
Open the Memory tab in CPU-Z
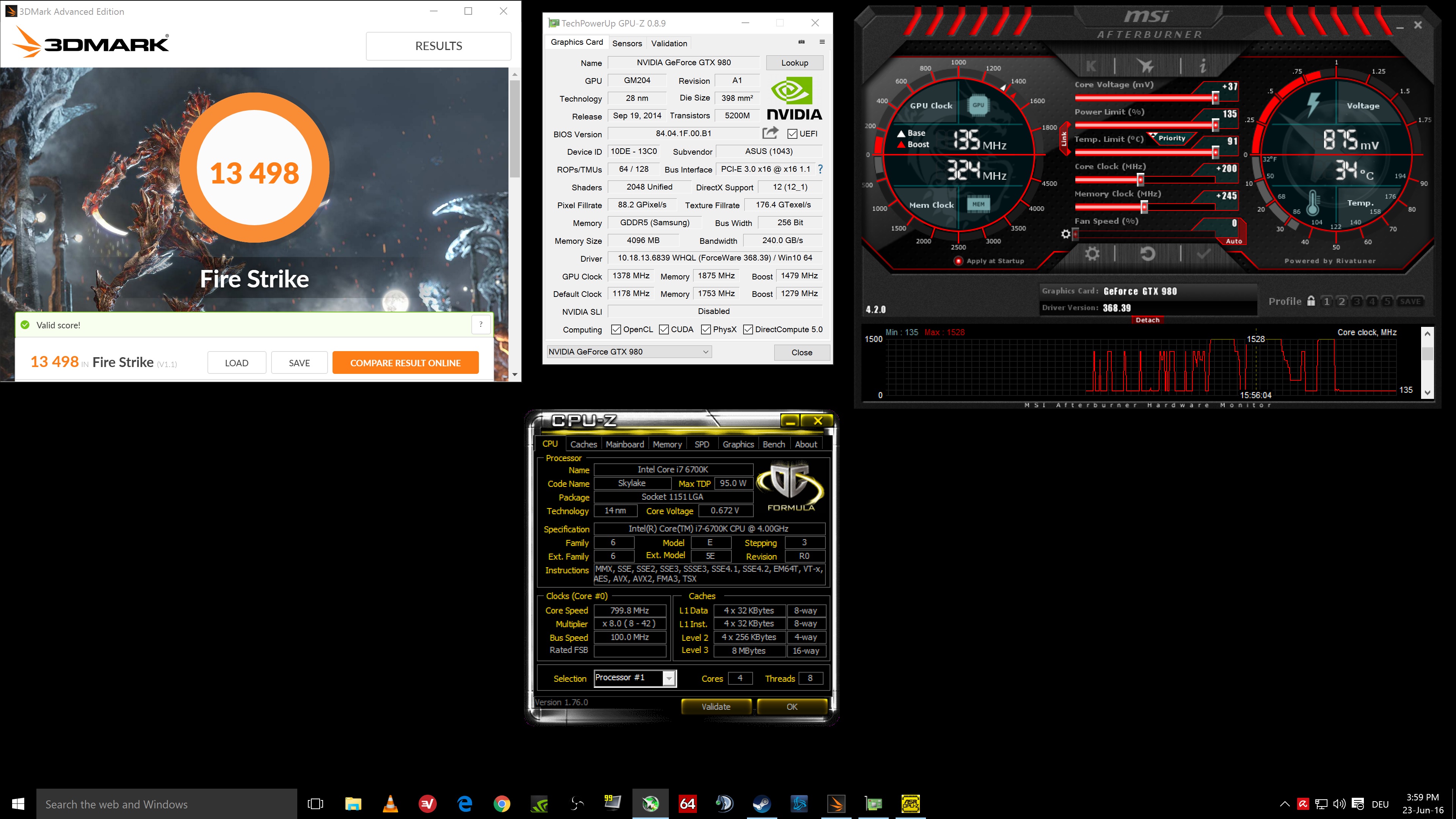tap(667, 444)
